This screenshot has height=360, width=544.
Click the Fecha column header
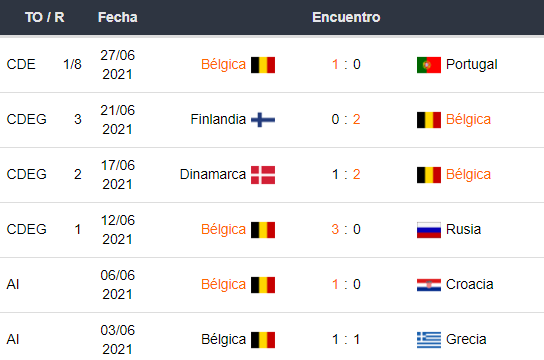[x=118, y=17]
